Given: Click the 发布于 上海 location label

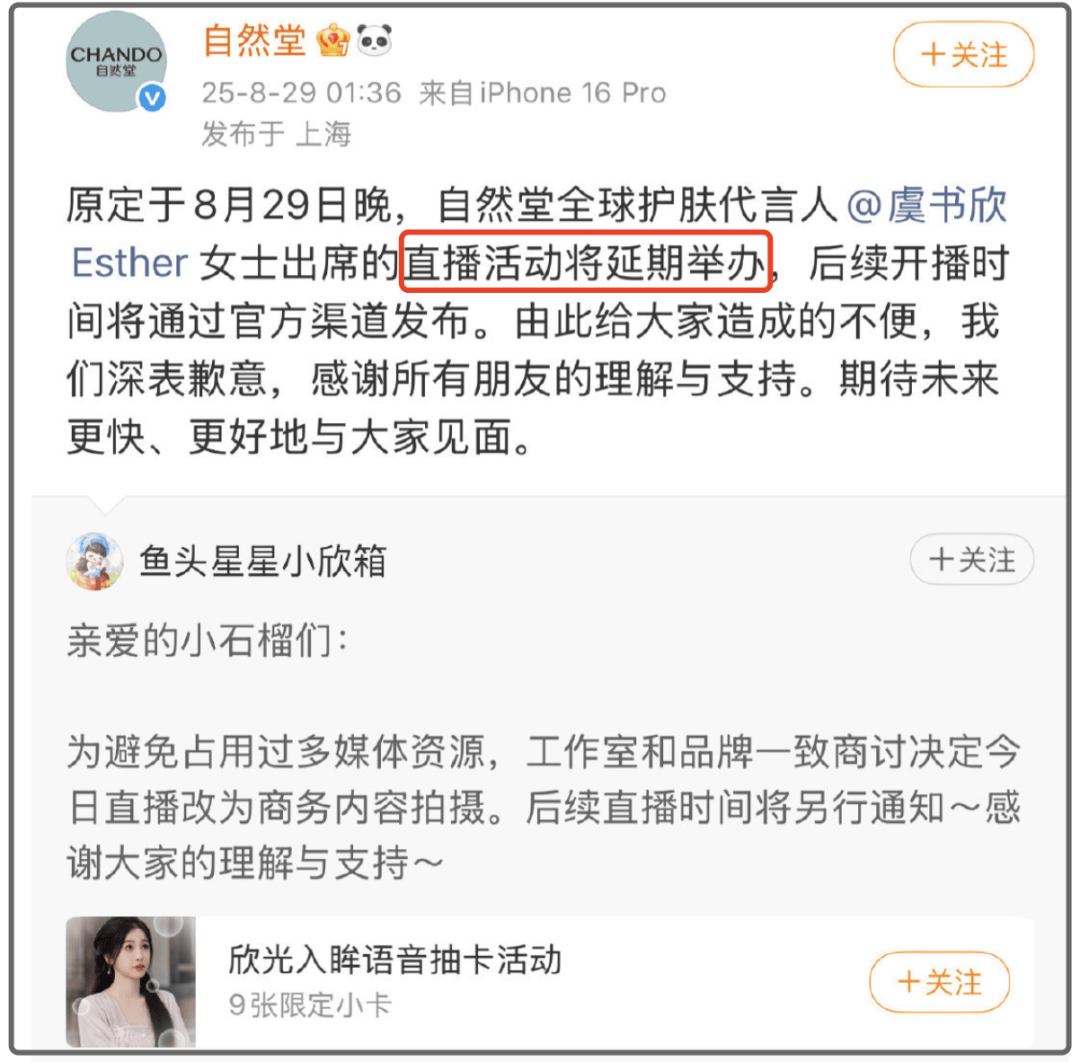Looking at the screenshot, I should (x=277, y=134).
